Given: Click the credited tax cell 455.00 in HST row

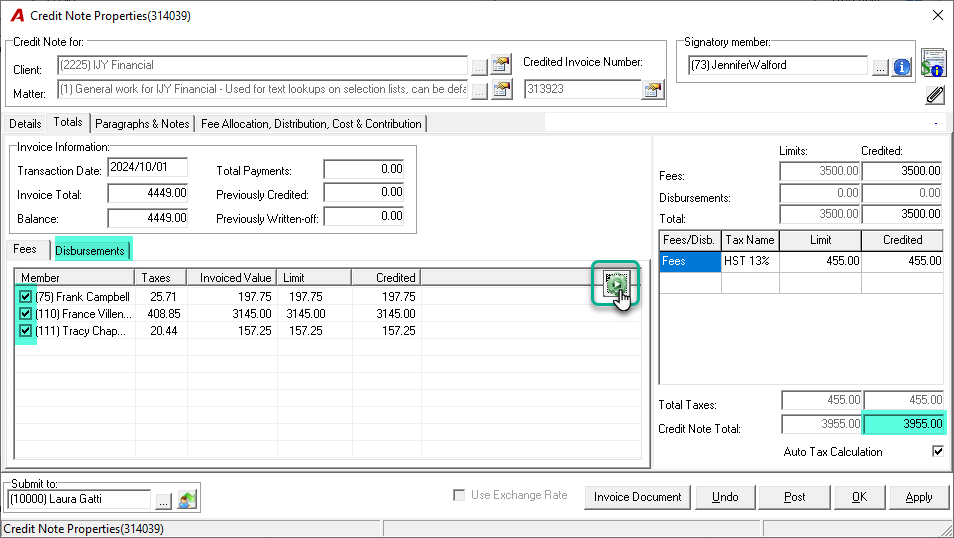Looking at the screenshot, I should tap(902, 261).
